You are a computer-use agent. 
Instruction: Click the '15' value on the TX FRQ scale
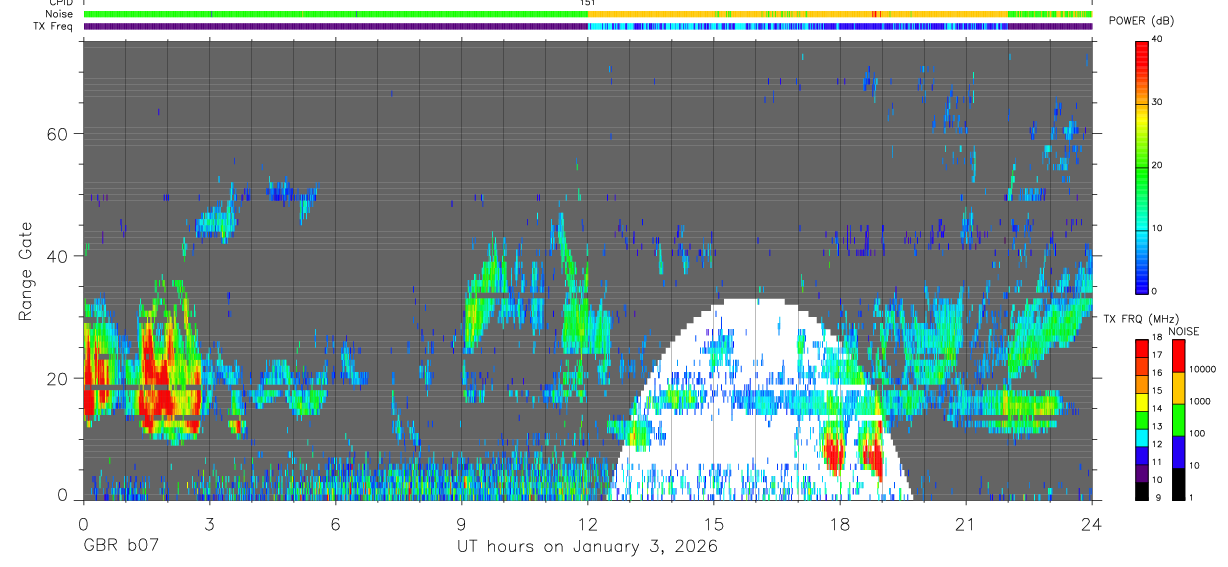coord(1157,391)
